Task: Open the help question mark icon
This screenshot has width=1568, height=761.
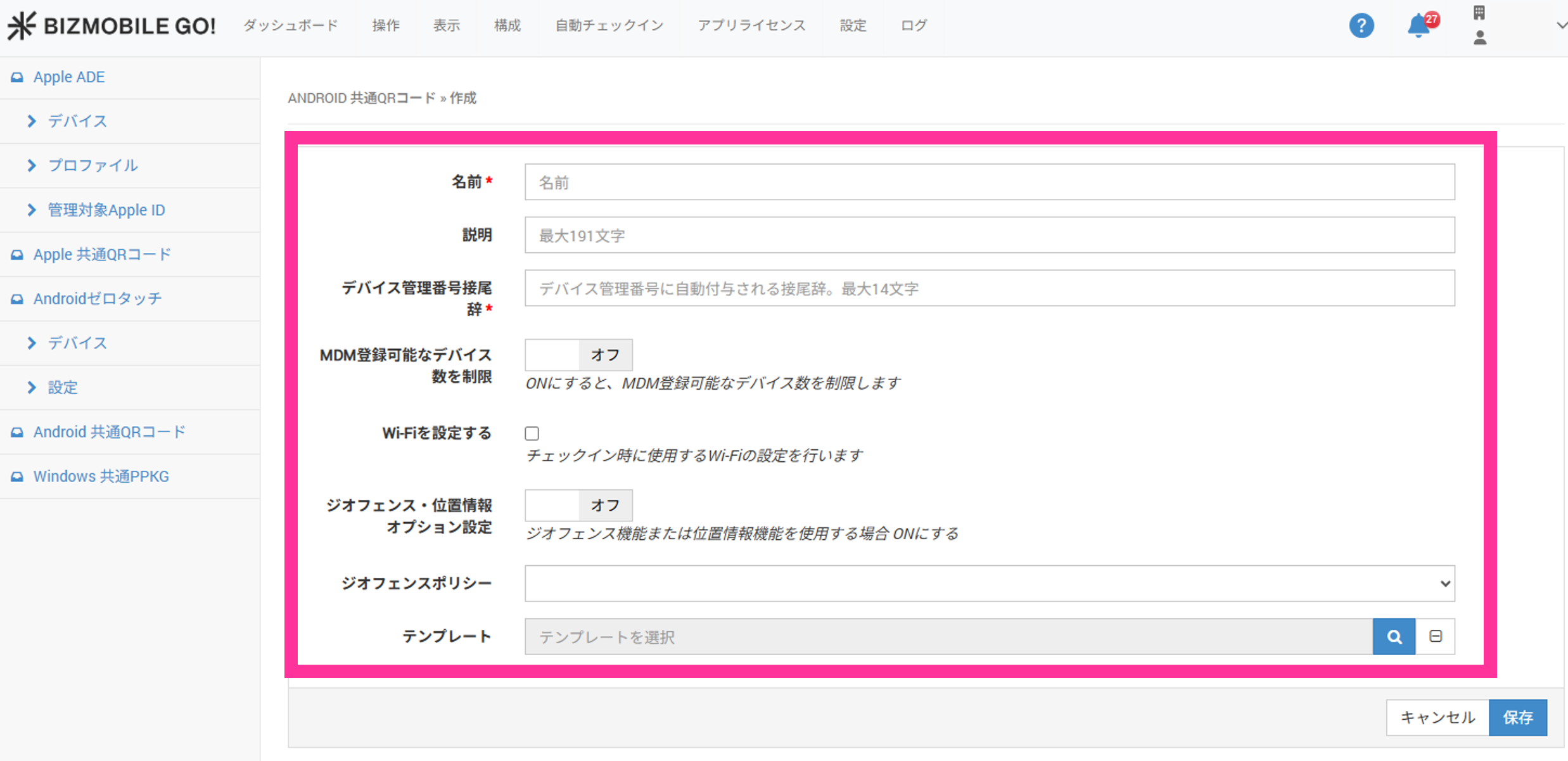Action: coord(1361,26)
